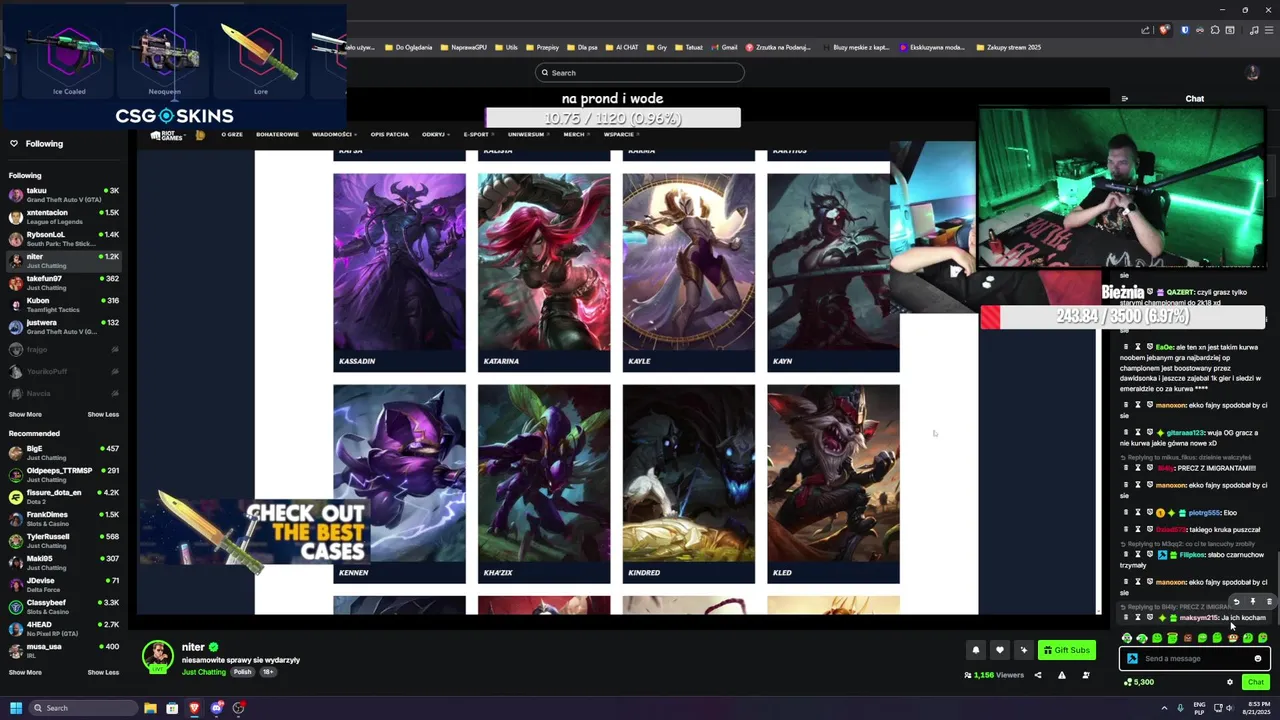
Task: Click the reply arrow on hovered chat message
Action: tap(1236, 602)
